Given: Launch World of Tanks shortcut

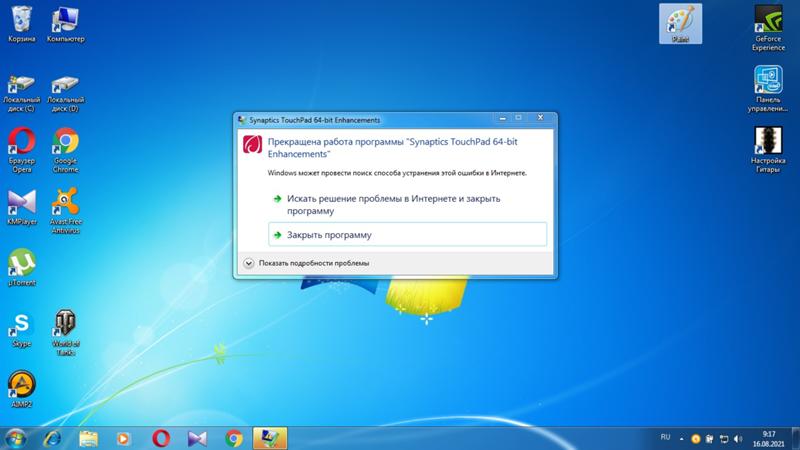Looking at the screenshot, I should pyautogui.click(x=65, y=332).
